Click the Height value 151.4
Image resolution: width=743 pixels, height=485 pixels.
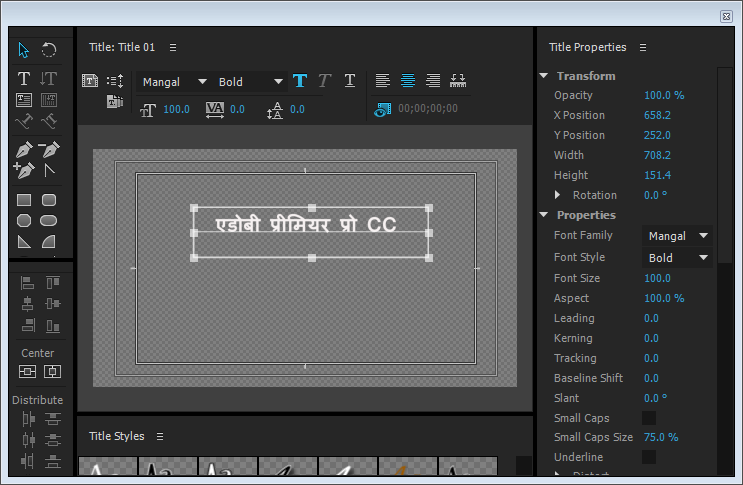[x=657, y=175]
